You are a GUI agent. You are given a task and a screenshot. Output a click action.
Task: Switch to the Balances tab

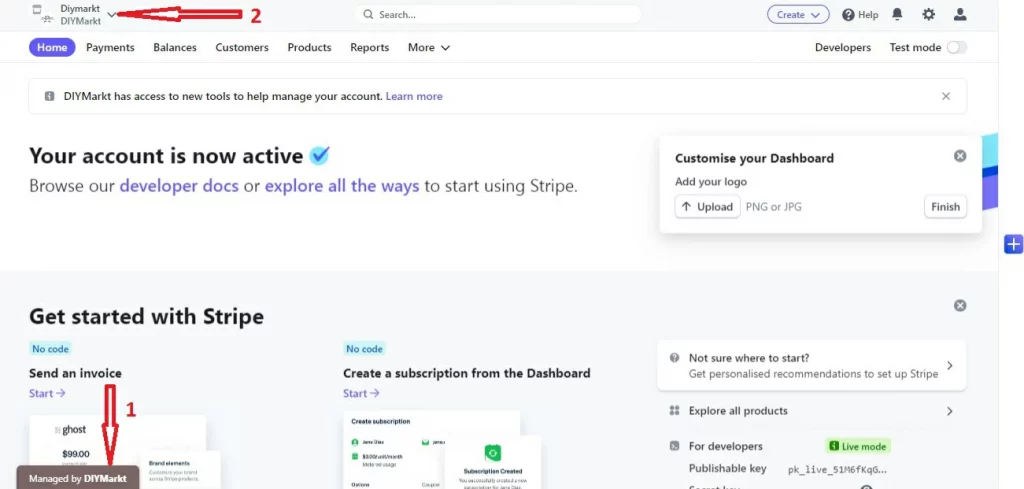175,47
